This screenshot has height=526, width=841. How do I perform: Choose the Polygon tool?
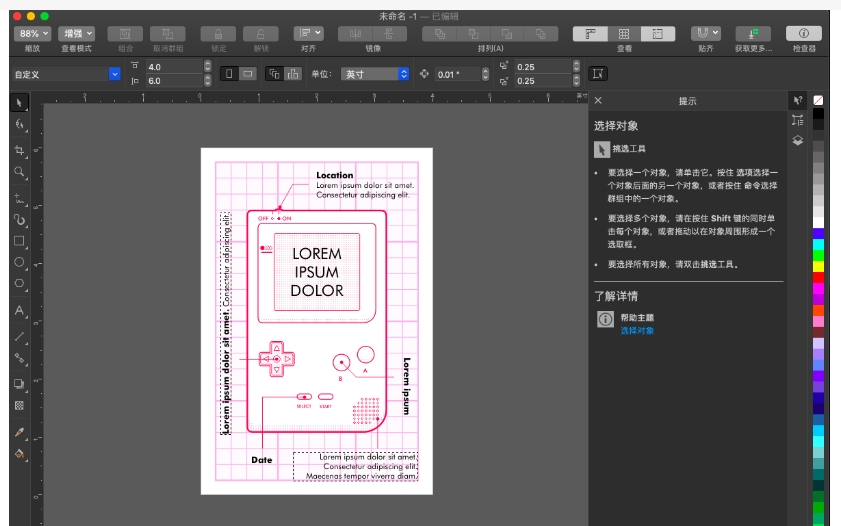(x=19, y=284)
